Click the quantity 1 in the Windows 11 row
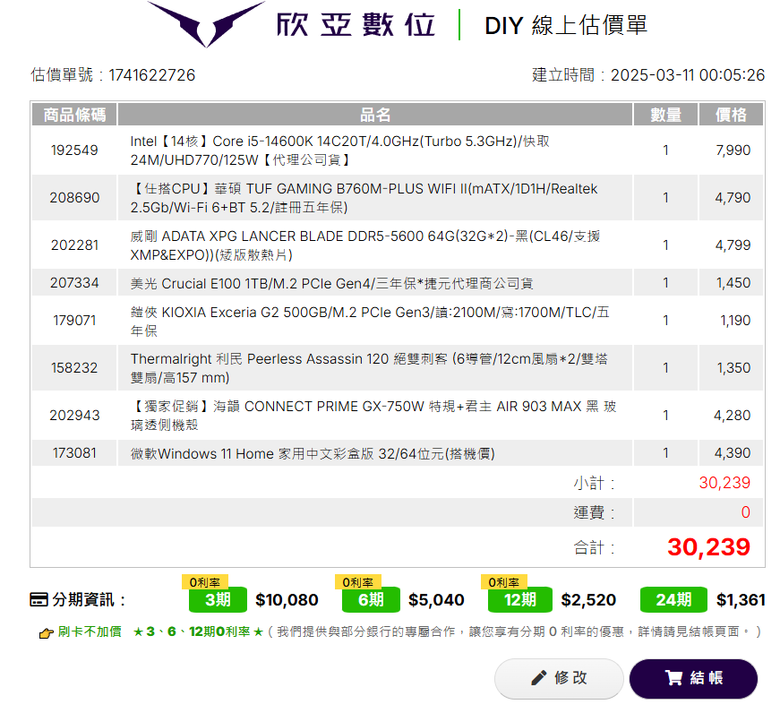The image size is (780, 713). [x=666, y=453]
